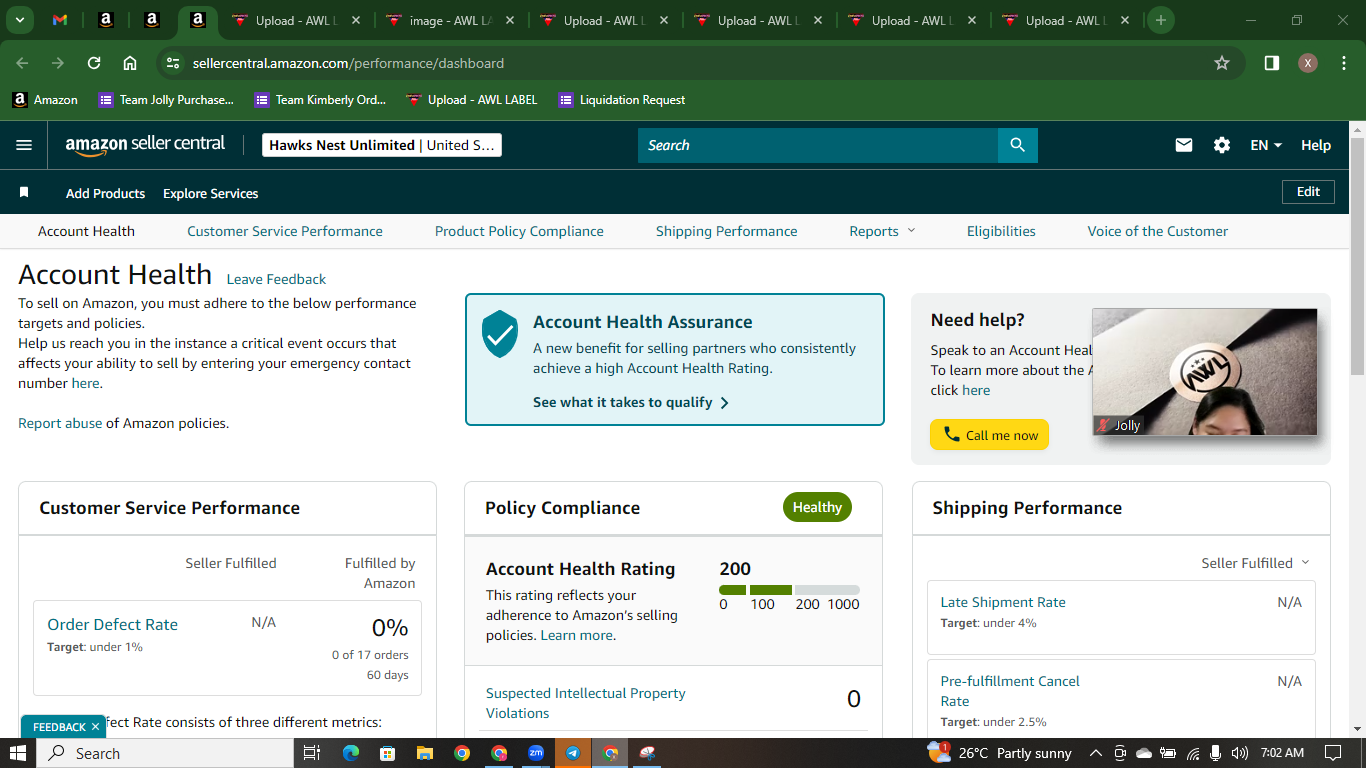
Task: Expand See what it takes to qualify
Action: tap(631, 402)
